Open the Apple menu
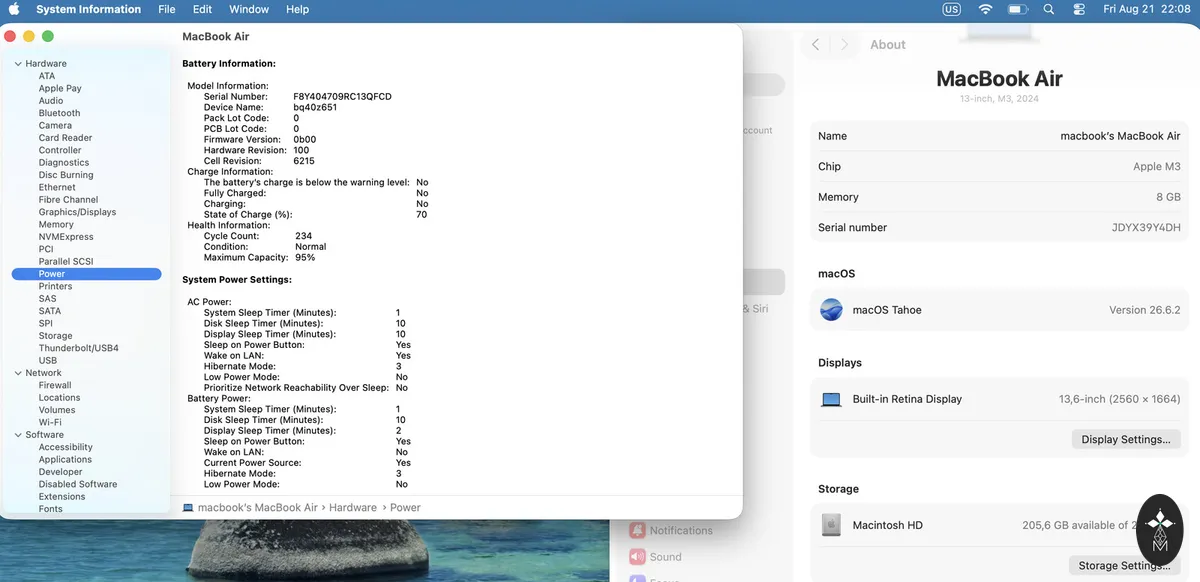The width and height of the screenshot is (1200, 582). click(x=14, y=9)
